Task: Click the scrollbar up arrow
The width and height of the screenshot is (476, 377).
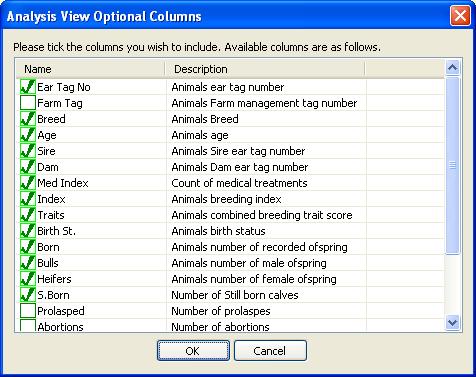Action: tap(452, 68)
